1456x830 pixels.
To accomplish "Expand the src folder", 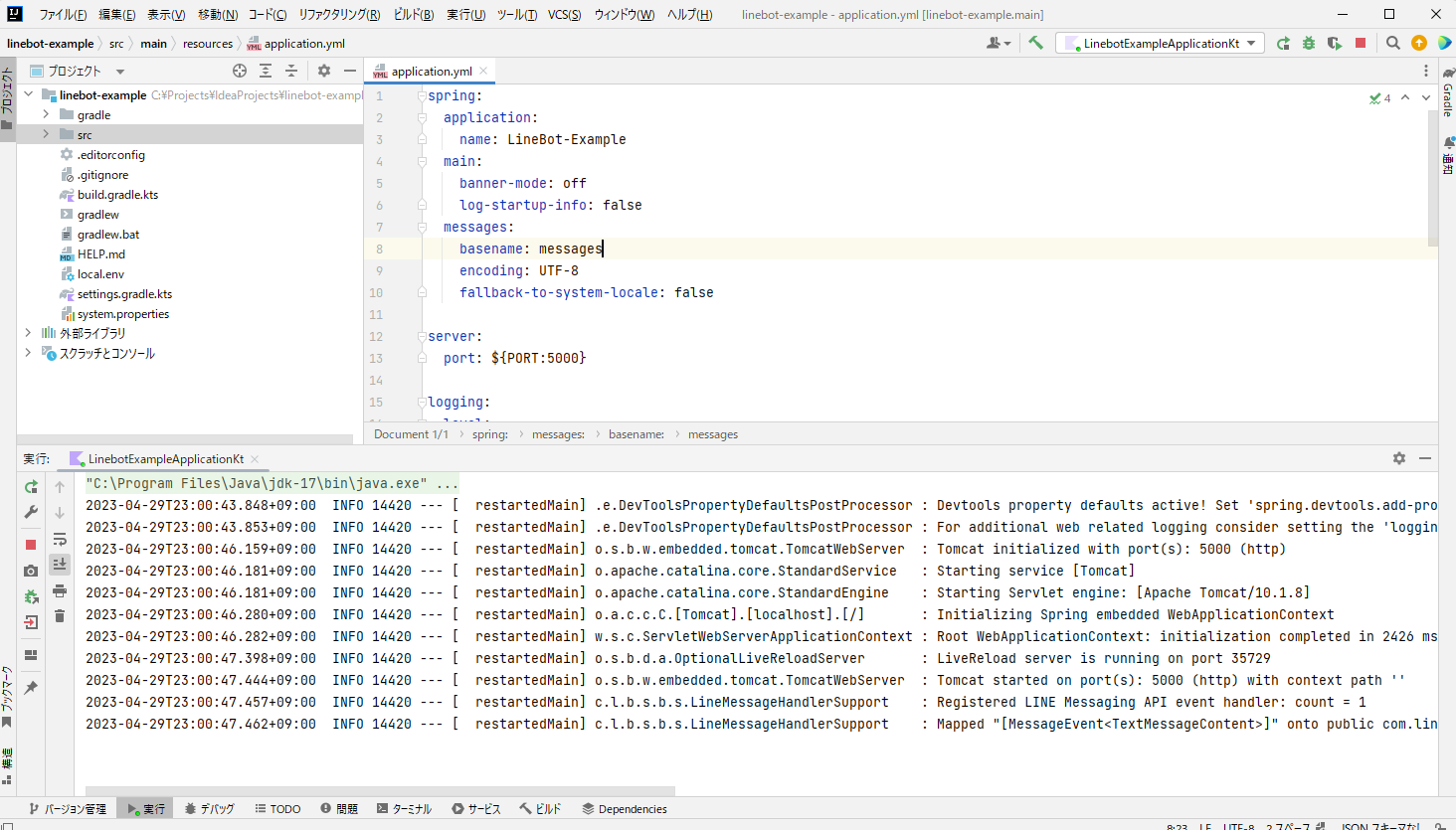I will point(46,134).
